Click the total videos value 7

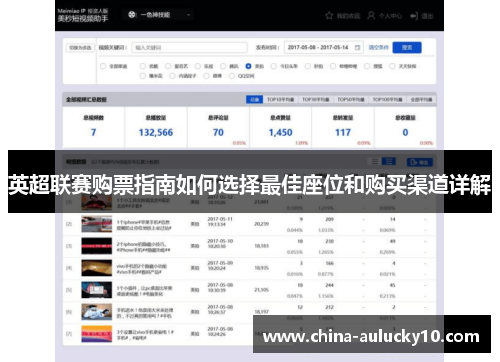[x=94, y=132]
